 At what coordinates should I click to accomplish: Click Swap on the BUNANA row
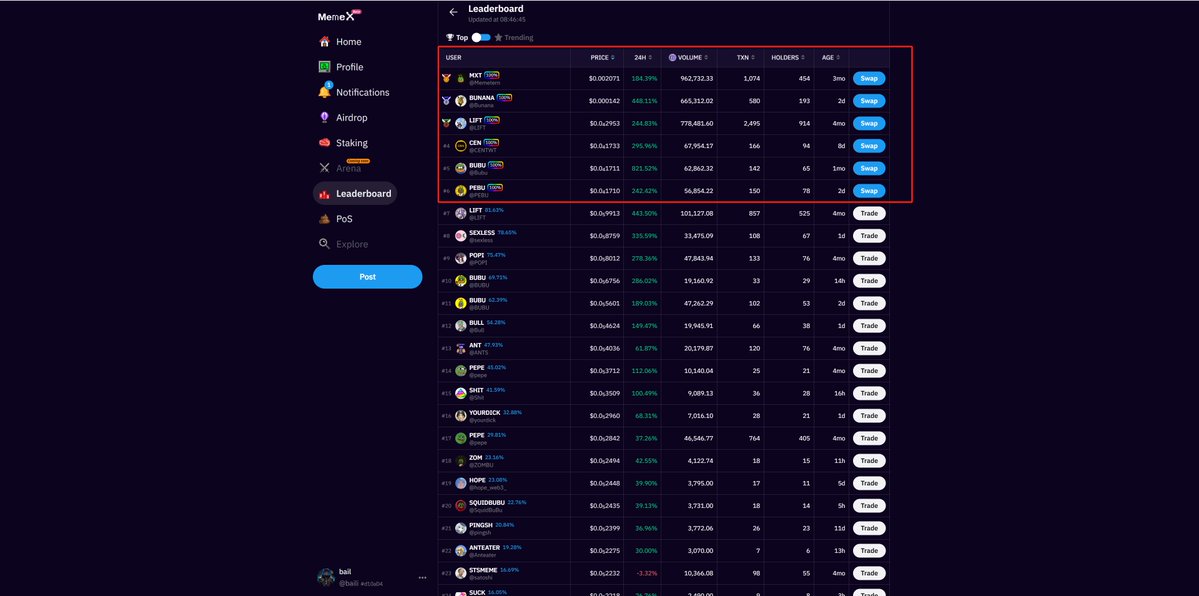[x=869, y=101]
